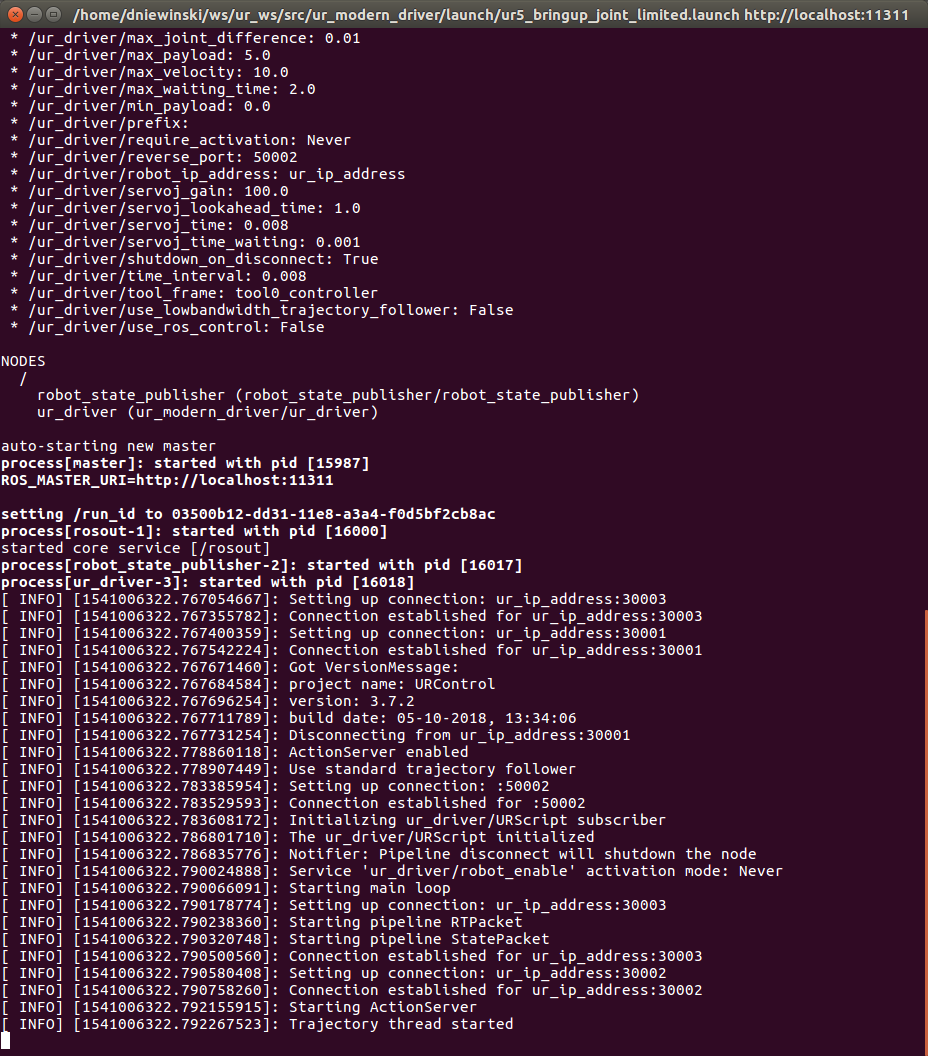Click the blinking cursor block at the prompt
This screenshot has width=928, height=1056.
coord(5,1041)
